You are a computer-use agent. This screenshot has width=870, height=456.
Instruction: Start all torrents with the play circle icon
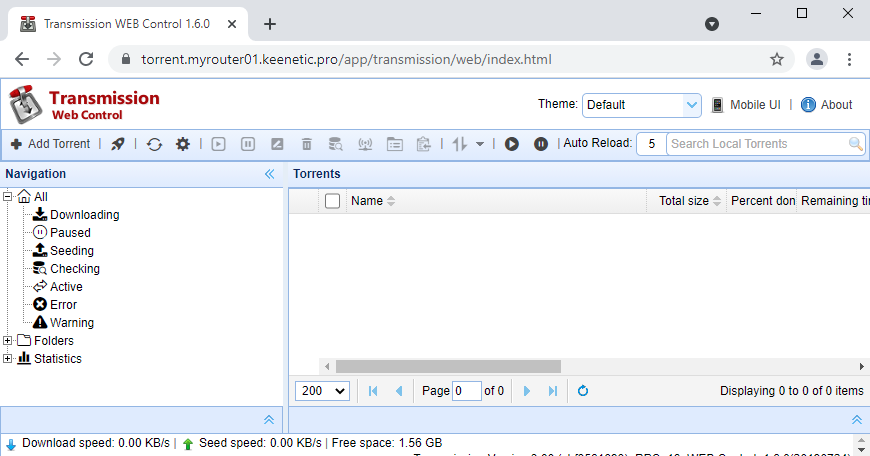[512, 144]
